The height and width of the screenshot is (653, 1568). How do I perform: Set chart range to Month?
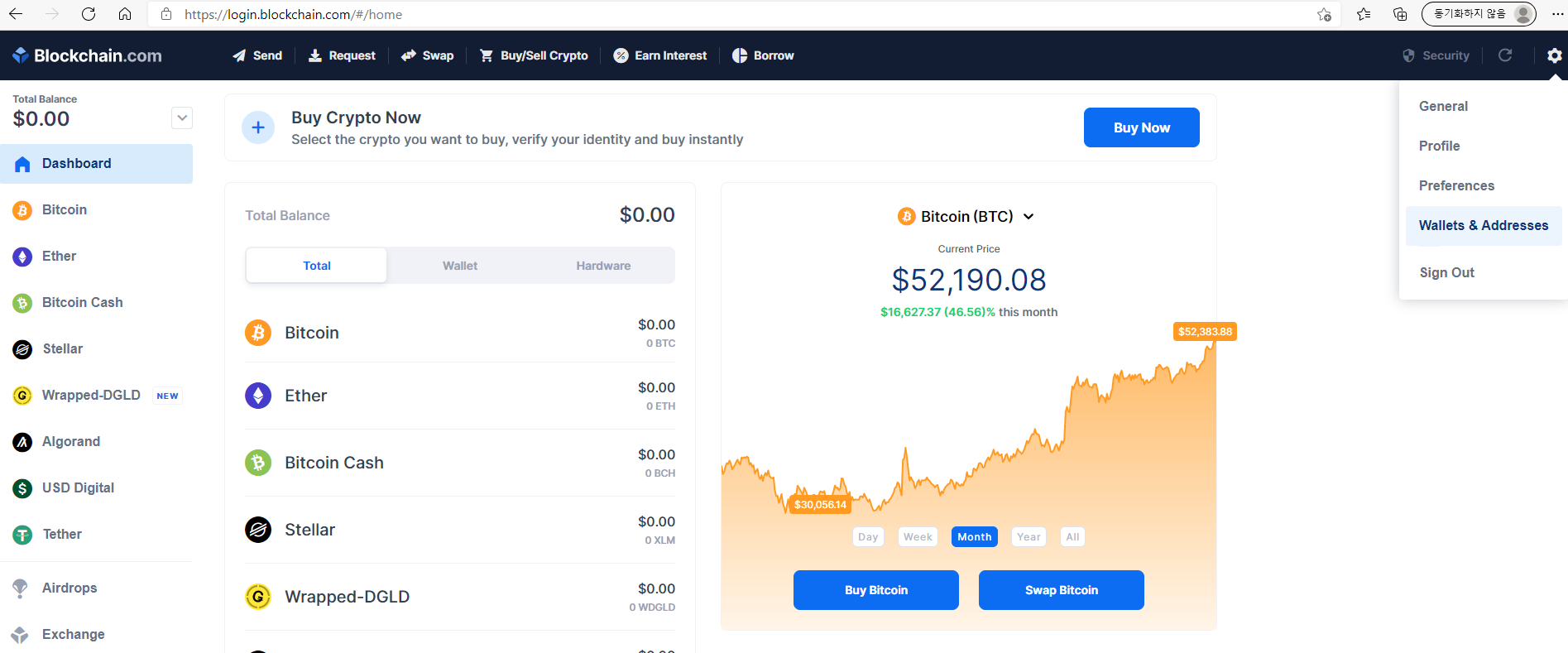click(x=975, y=536)
